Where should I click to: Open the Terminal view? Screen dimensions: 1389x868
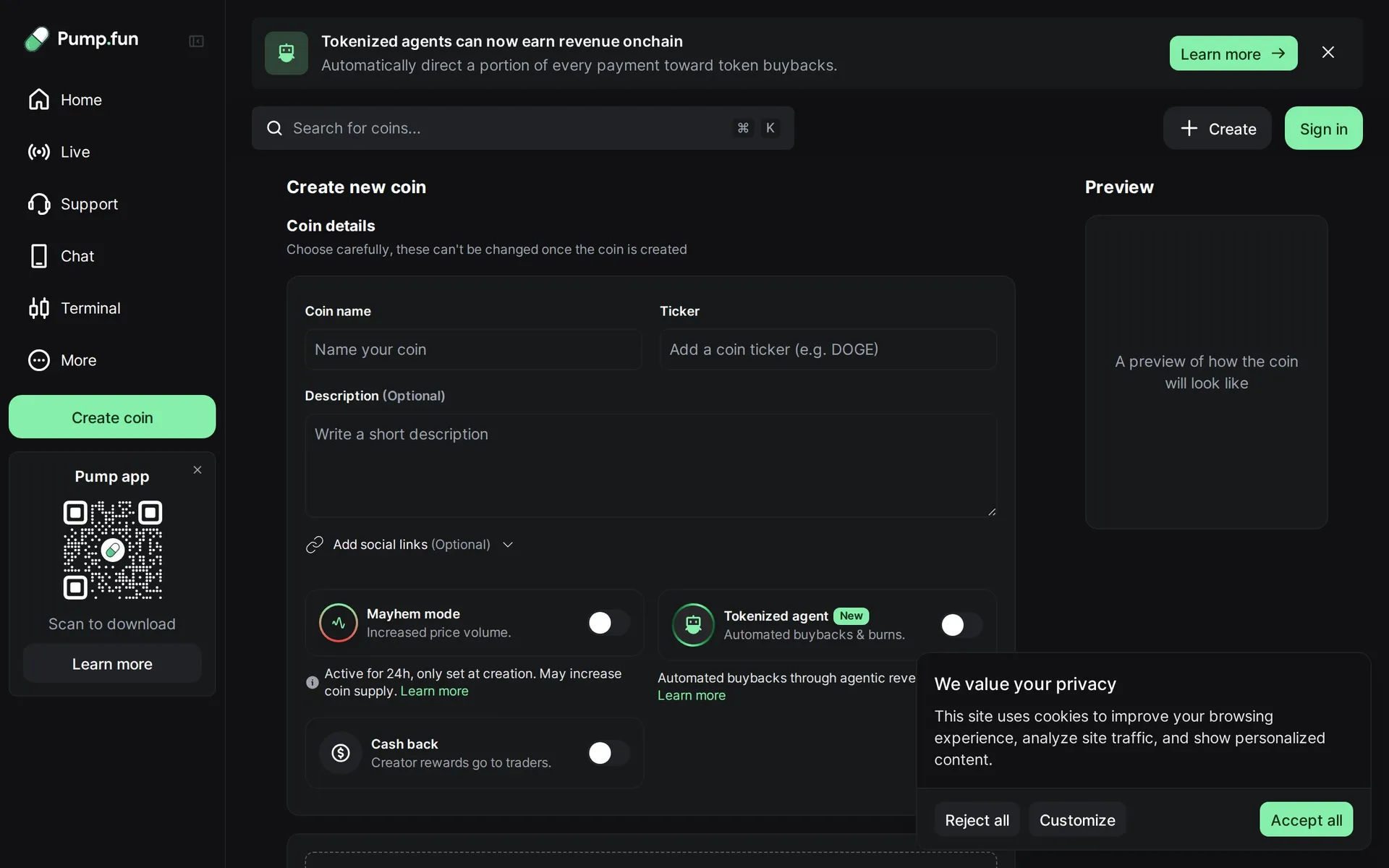[112, 308]
